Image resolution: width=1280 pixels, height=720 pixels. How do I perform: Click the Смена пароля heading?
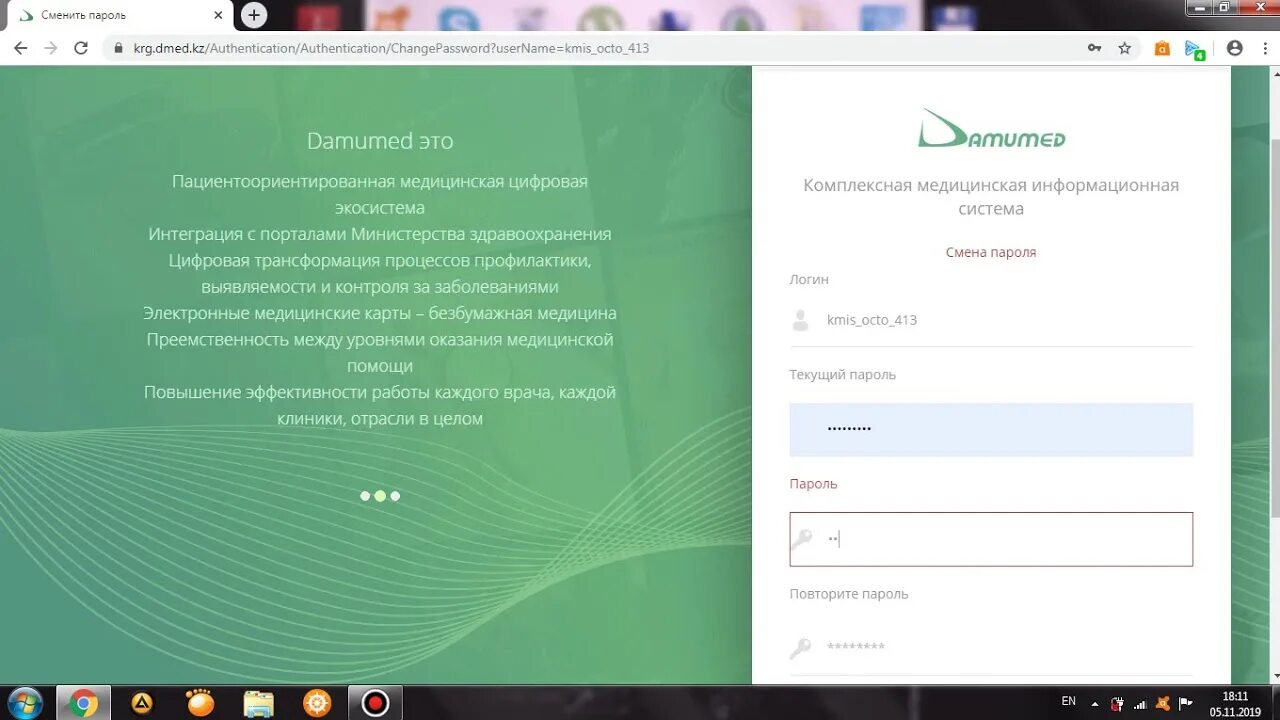[991, 252]
